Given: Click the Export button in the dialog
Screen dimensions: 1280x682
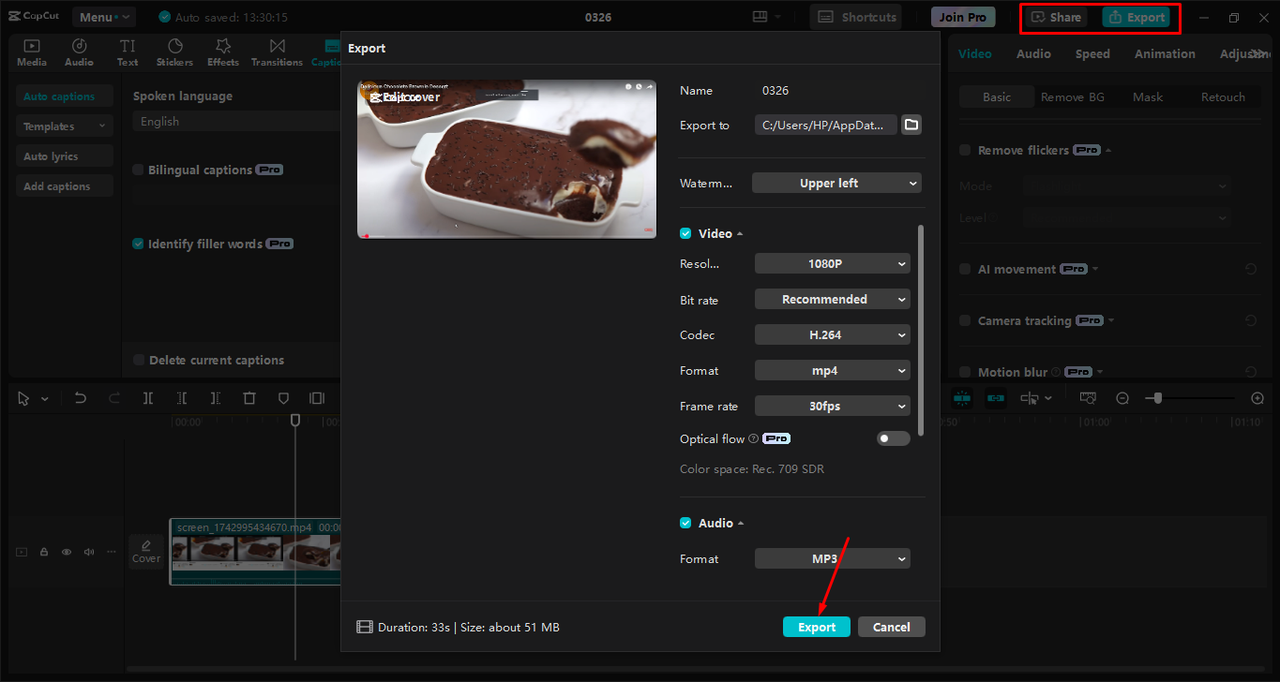Looking at the screenshot, I should tap(816, 626).
